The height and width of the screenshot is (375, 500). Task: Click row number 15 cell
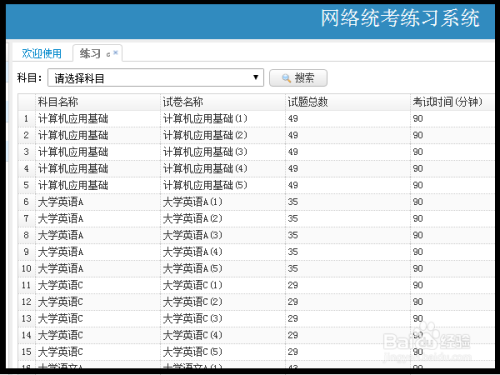click(26, 352)
